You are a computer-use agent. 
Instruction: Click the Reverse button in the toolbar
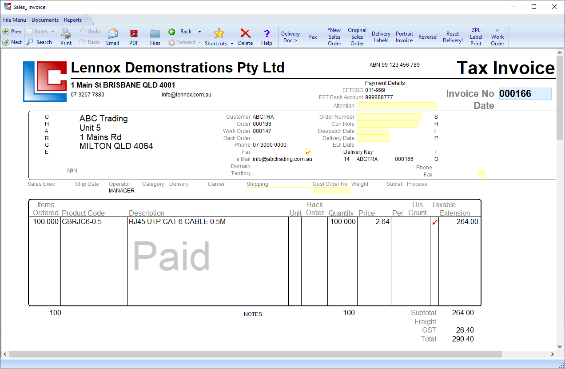click(x=427, y=37)
